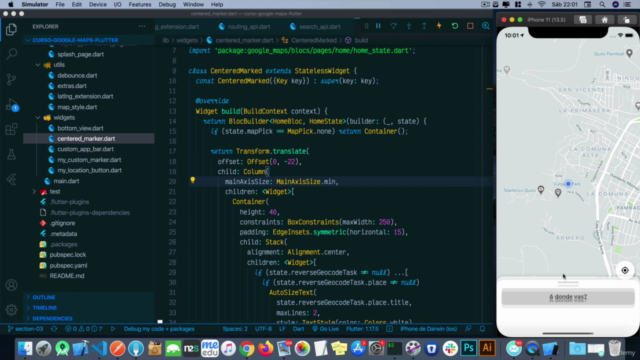Click the blue location dot on the map
640x360 pixels.
pyautogui.click(x=568, y=184)
